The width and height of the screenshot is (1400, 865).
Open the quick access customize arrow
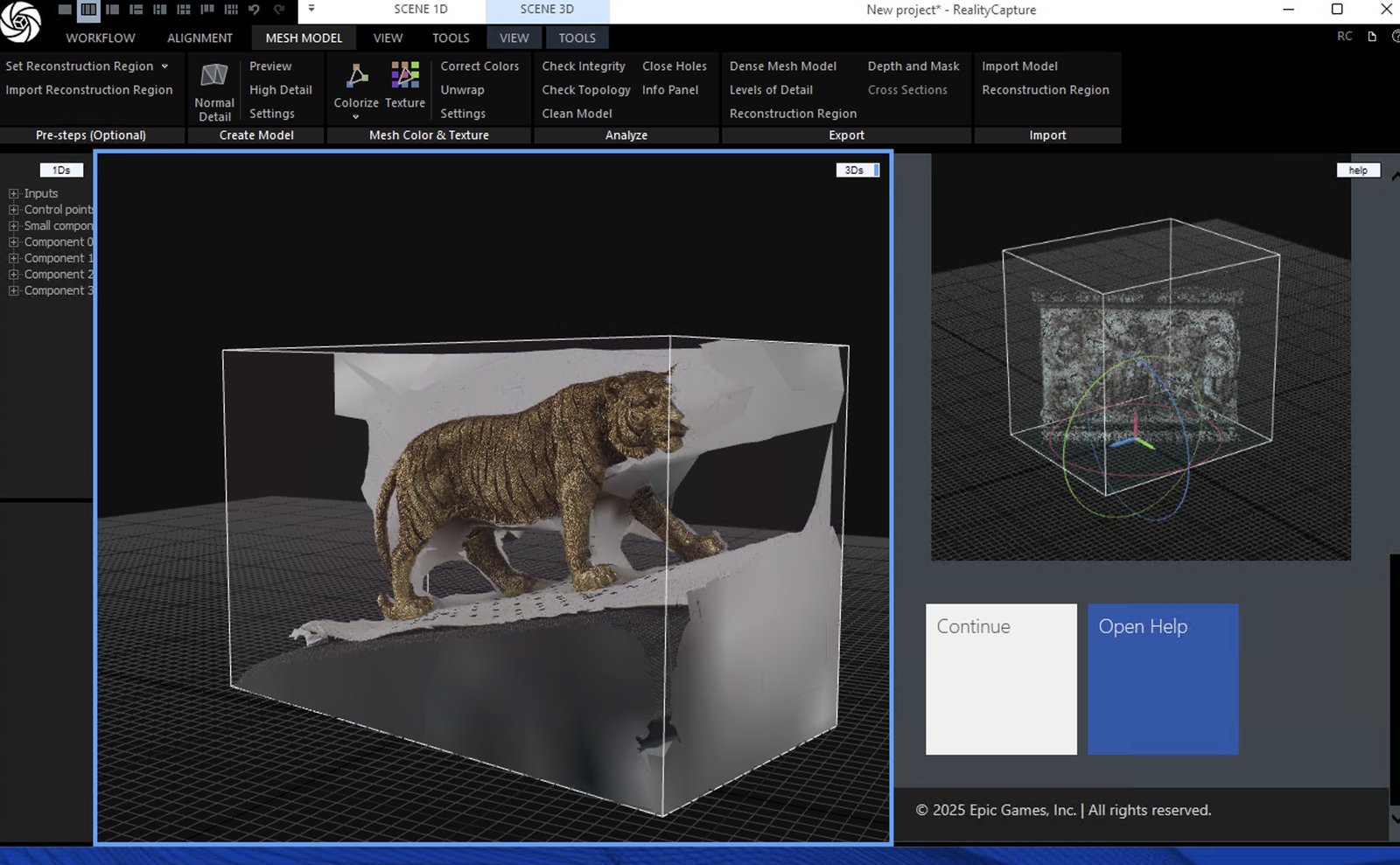pos(311,9)
